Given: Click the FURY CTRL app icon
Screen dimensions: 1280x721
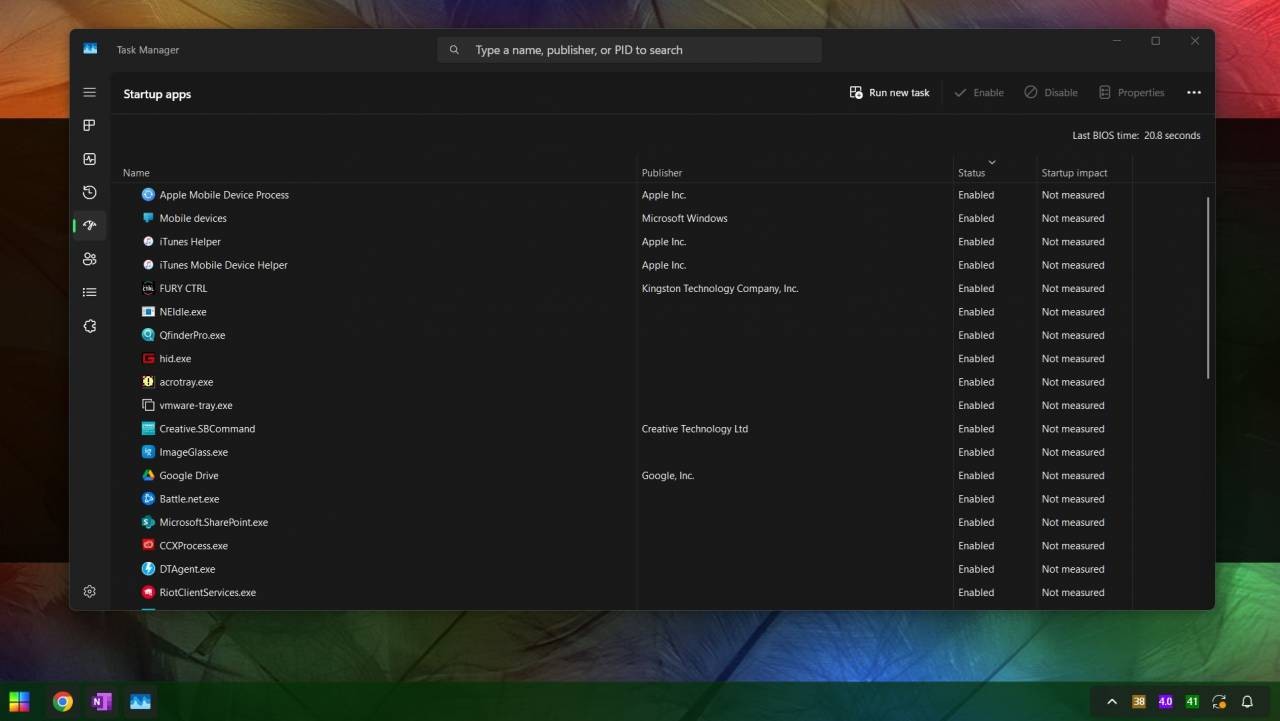Looking at the screenshot, I should click(148, 288).
